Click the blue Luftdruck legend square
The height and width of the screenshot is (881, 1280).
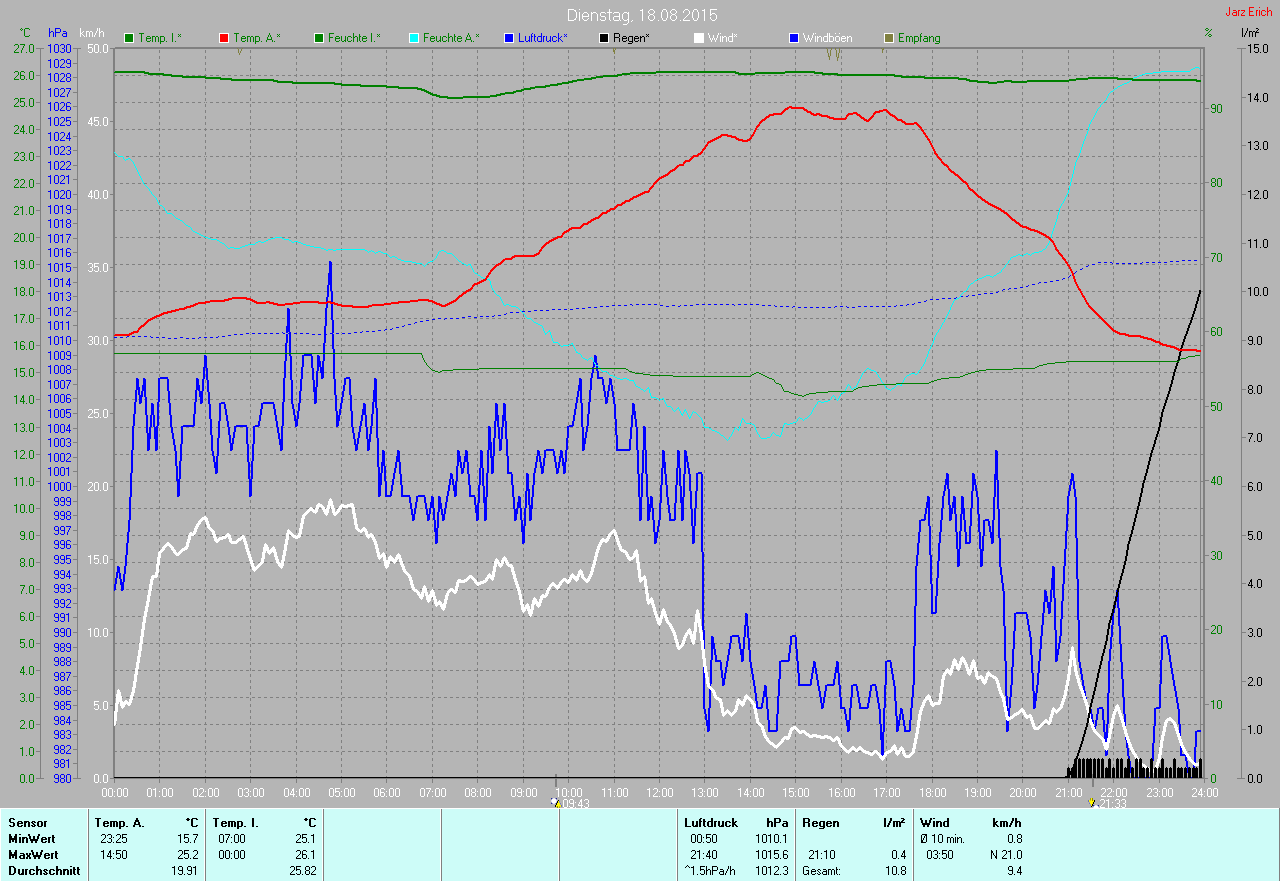point(510,38)
